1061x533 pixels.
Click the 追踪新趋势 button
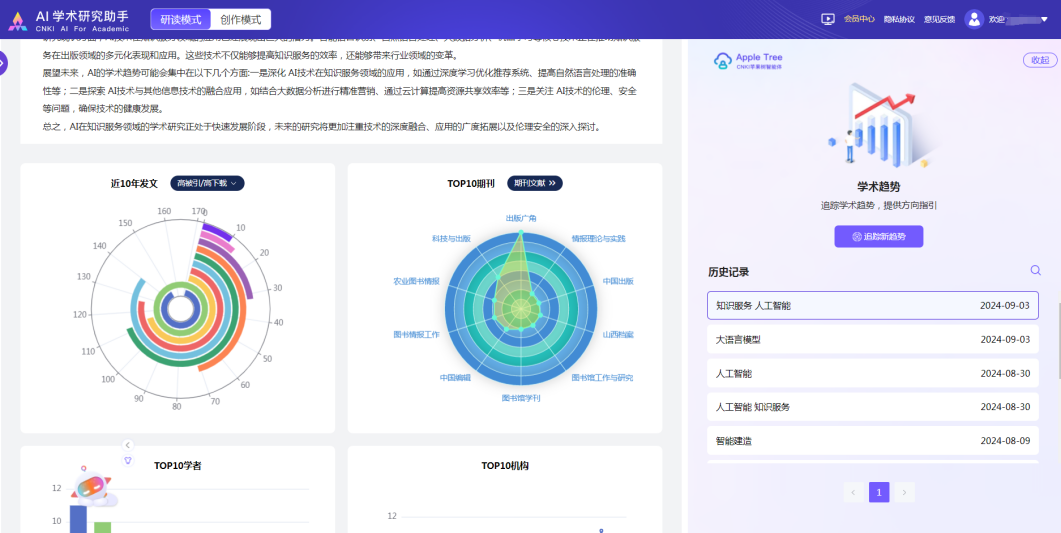pos(878,236)
